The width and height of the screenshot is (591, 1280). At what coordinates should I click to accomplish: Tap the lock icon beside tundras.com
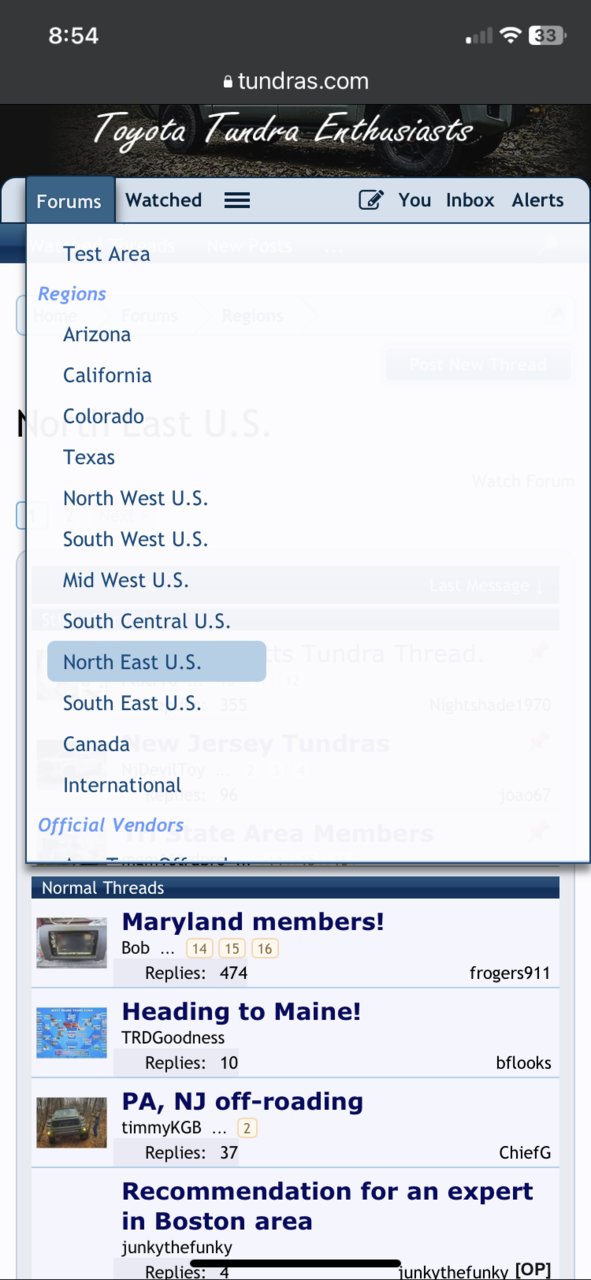(x=228, y=83)
